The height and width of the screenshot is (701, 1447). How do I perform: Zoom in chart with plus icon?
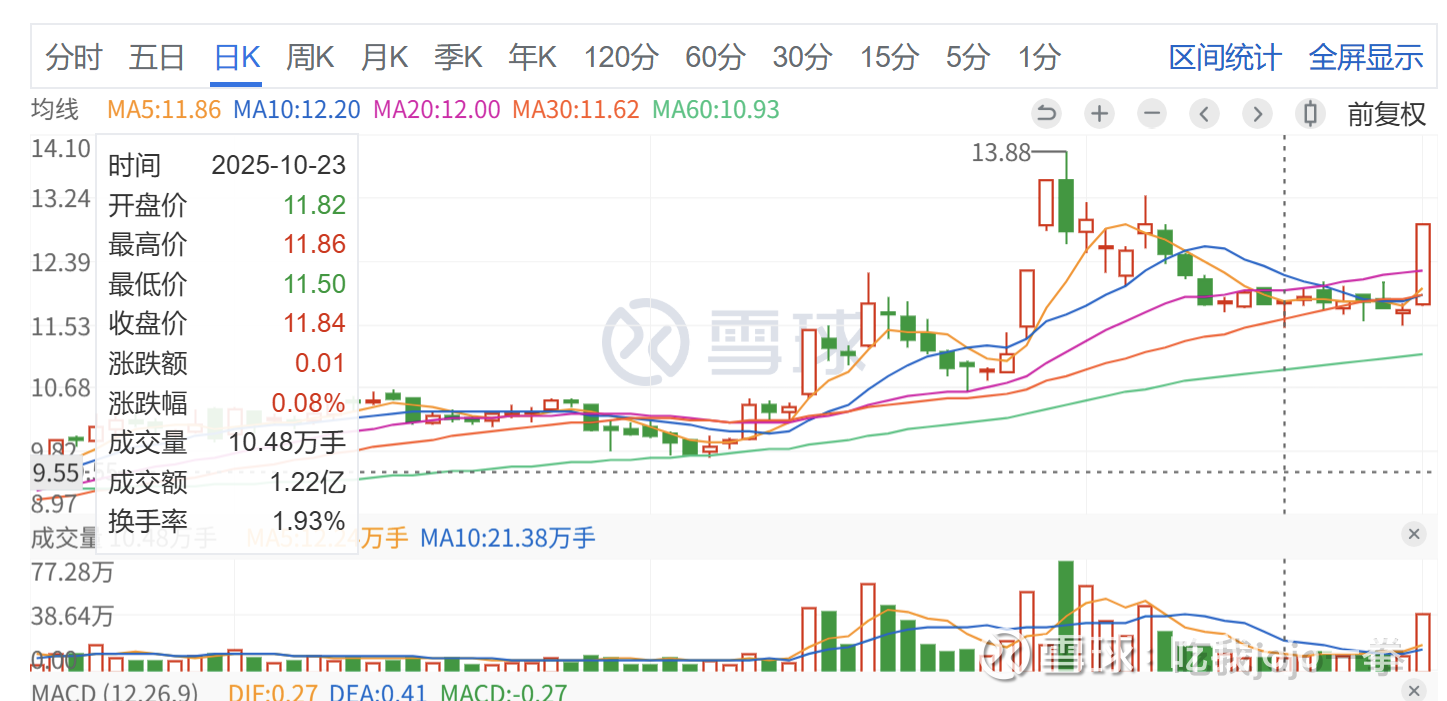1099,113
